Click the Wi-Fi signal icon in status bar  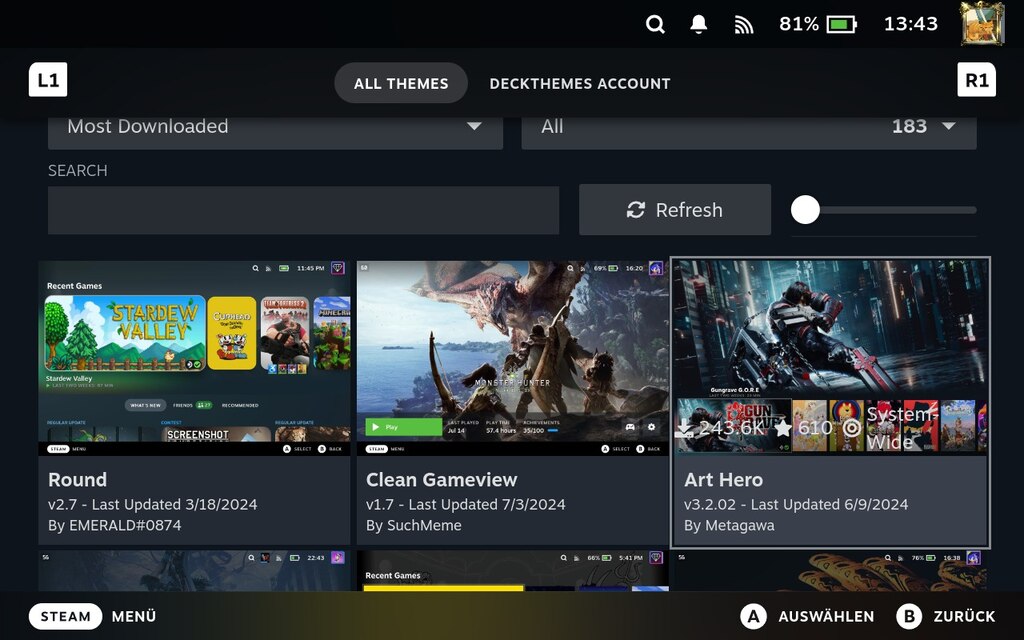pos(743,24)
